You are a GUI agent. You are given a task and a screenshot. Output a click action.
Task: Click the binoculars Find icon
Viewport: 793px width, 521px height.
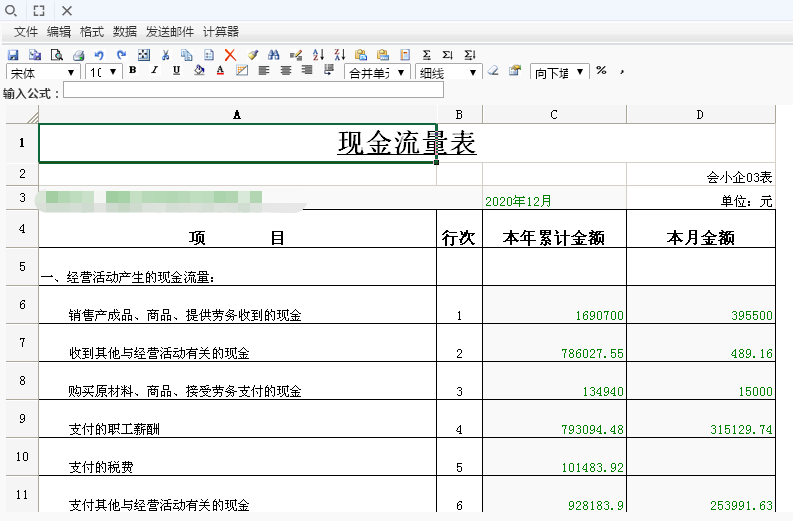[x=274, y=55]
